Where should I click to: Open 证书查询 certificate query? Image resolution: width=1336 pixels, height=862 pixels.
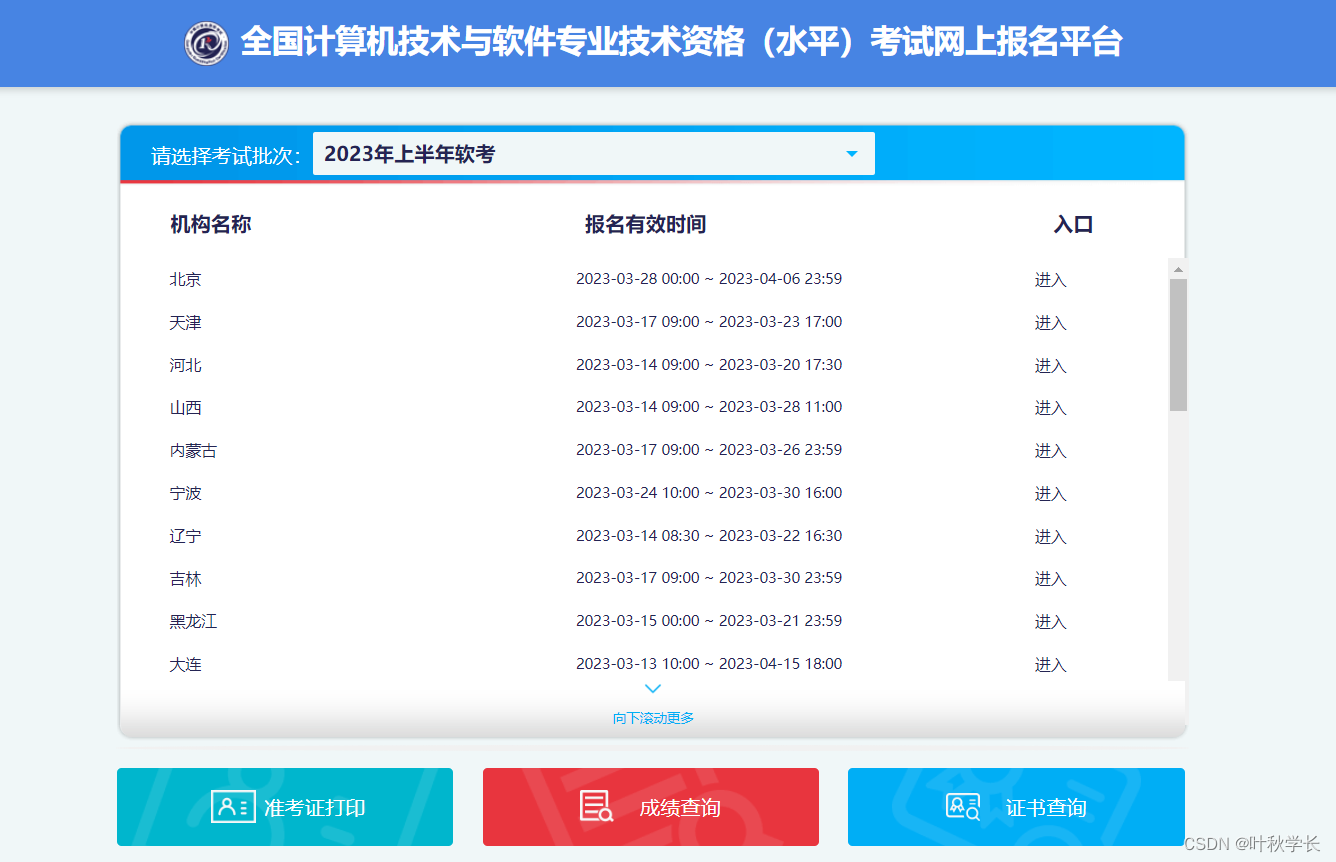click(1016, 807)
